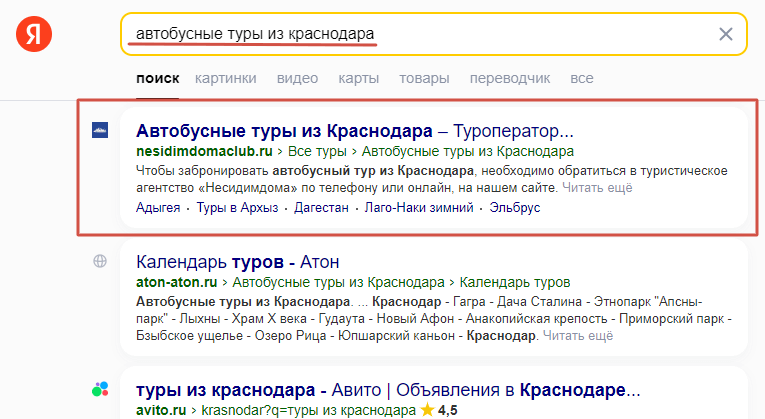
Task: Click the aton-aton.ru domain link
Action: tap(177, 282)
